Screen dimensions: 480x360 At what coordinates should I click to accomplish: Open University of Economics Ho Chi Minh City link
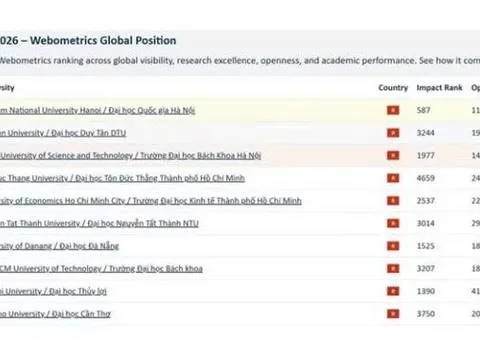pos(151,201)
